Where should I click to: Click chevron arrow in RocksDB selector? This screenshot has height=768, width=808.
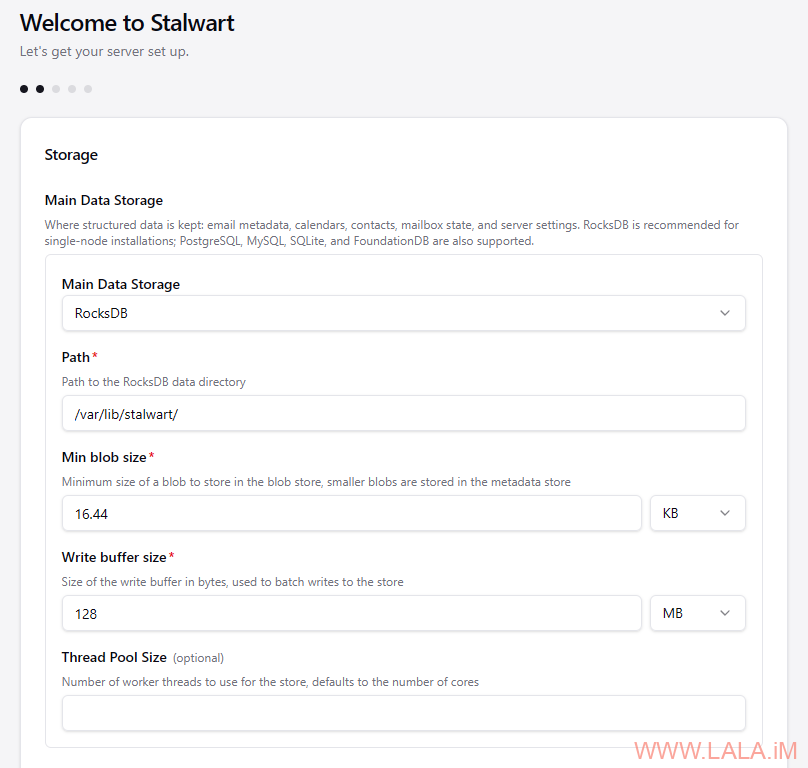(x=725, y=313)
